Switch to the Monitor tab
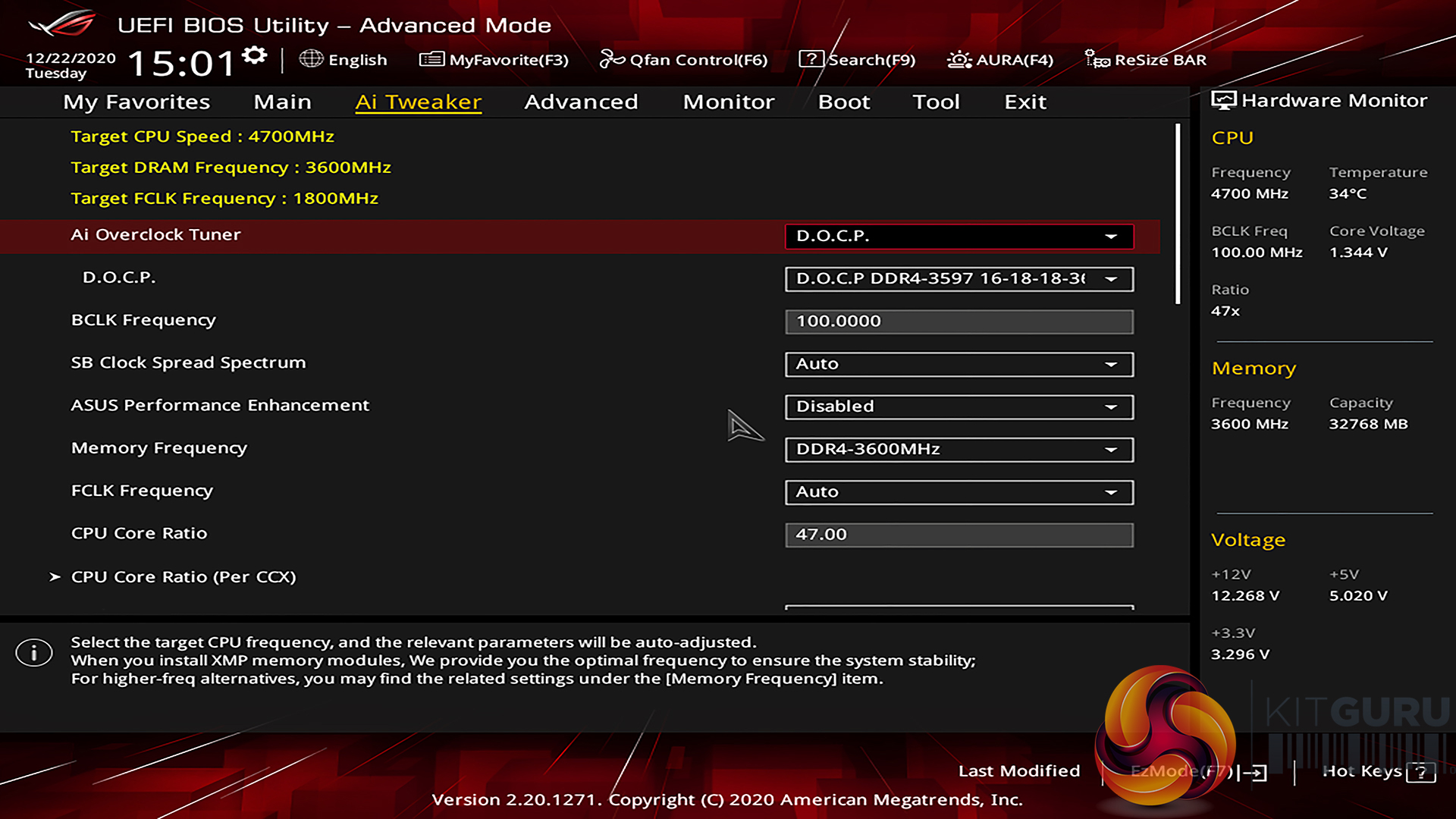The image size is (1456, 819). coord(728,102)
